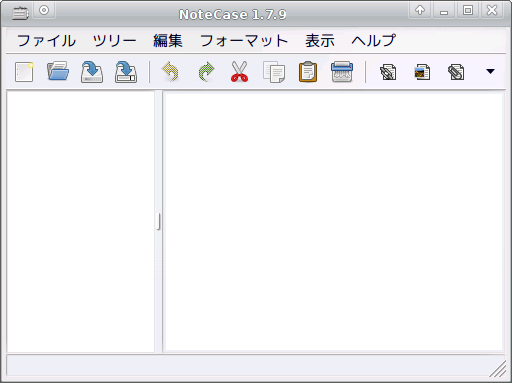Viewport: 512px width, 383px height.
Task: Create a new document with the blank page icon
Action: (24, 72)
